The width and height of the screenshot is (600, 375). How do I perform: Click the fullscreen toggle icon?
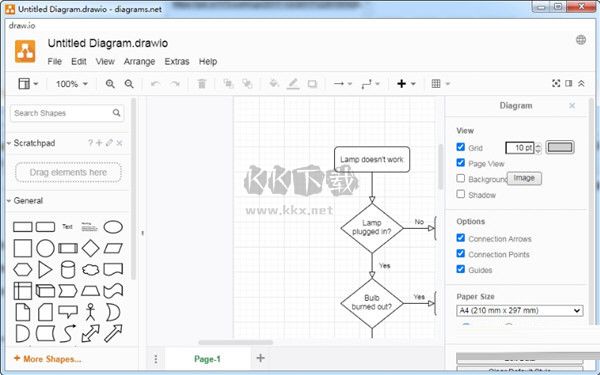point(556,83)
